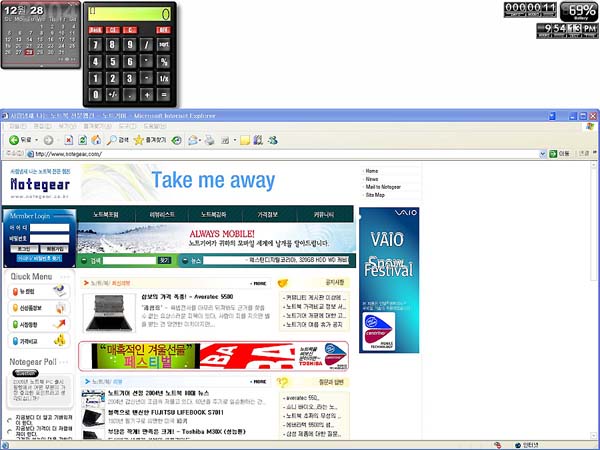
Task: Select poll option beginning 지금보다 가격이
Action: [x=9, y=432]
